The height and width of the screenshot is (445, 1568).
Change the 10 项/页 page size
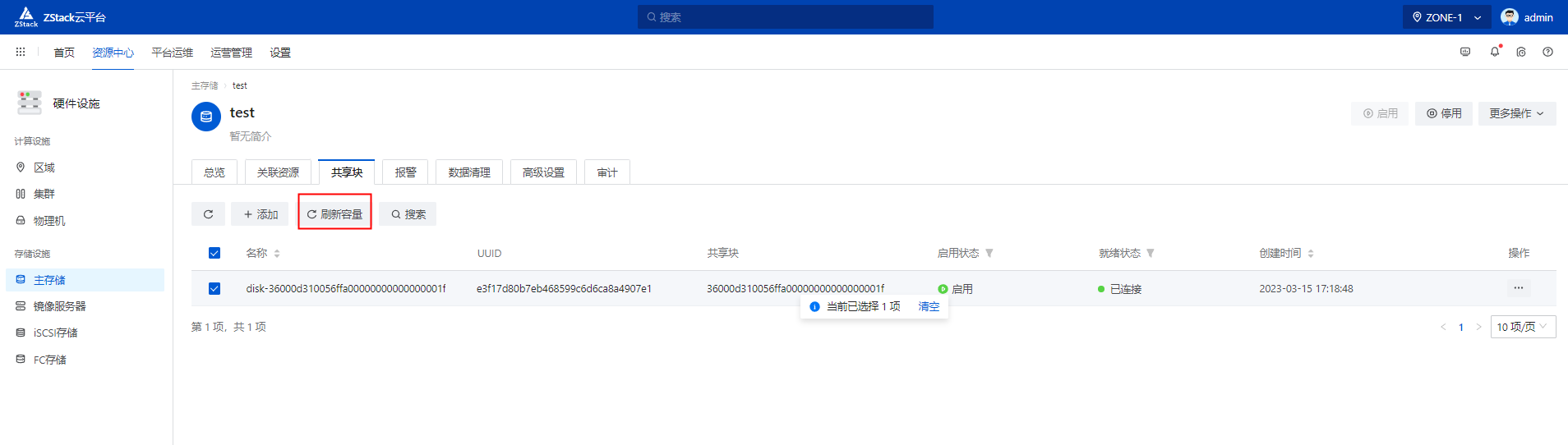pos(1522,327)
